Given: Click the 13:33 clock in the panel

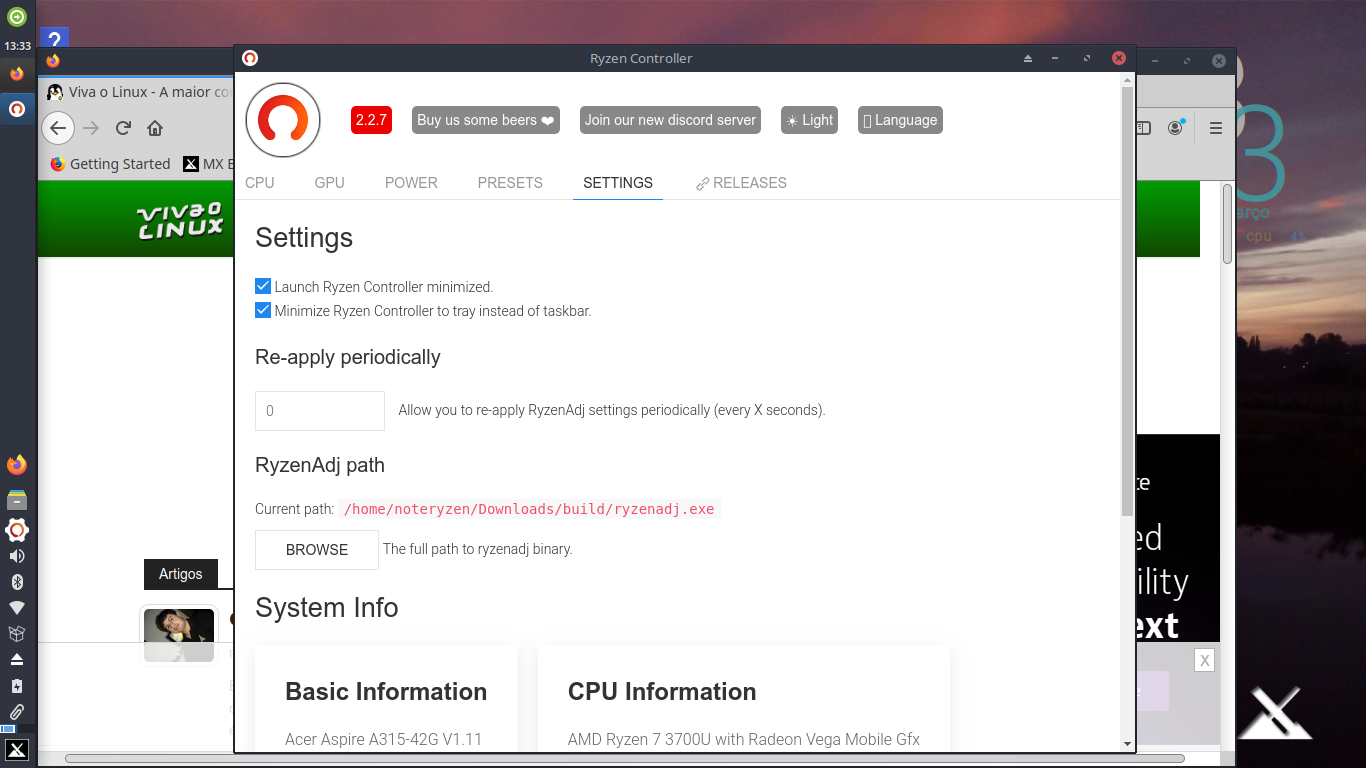Looking at the screenshot, I should 17,46.
